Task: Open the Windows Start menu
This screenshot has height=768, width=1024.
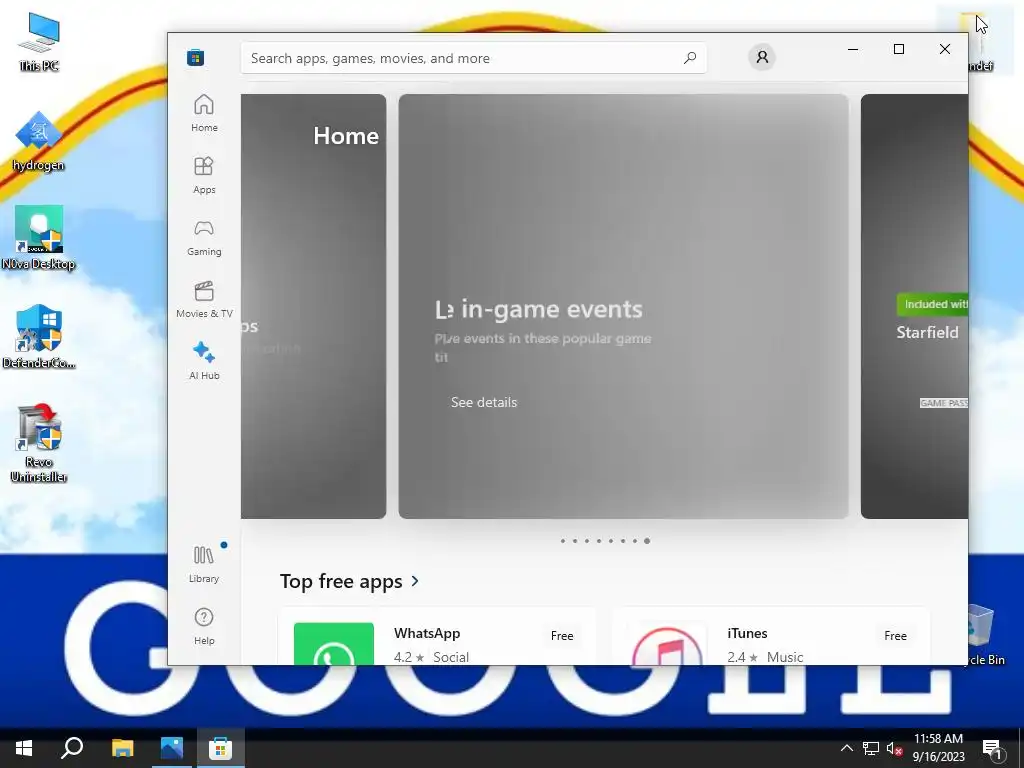Action: [24, 748]
